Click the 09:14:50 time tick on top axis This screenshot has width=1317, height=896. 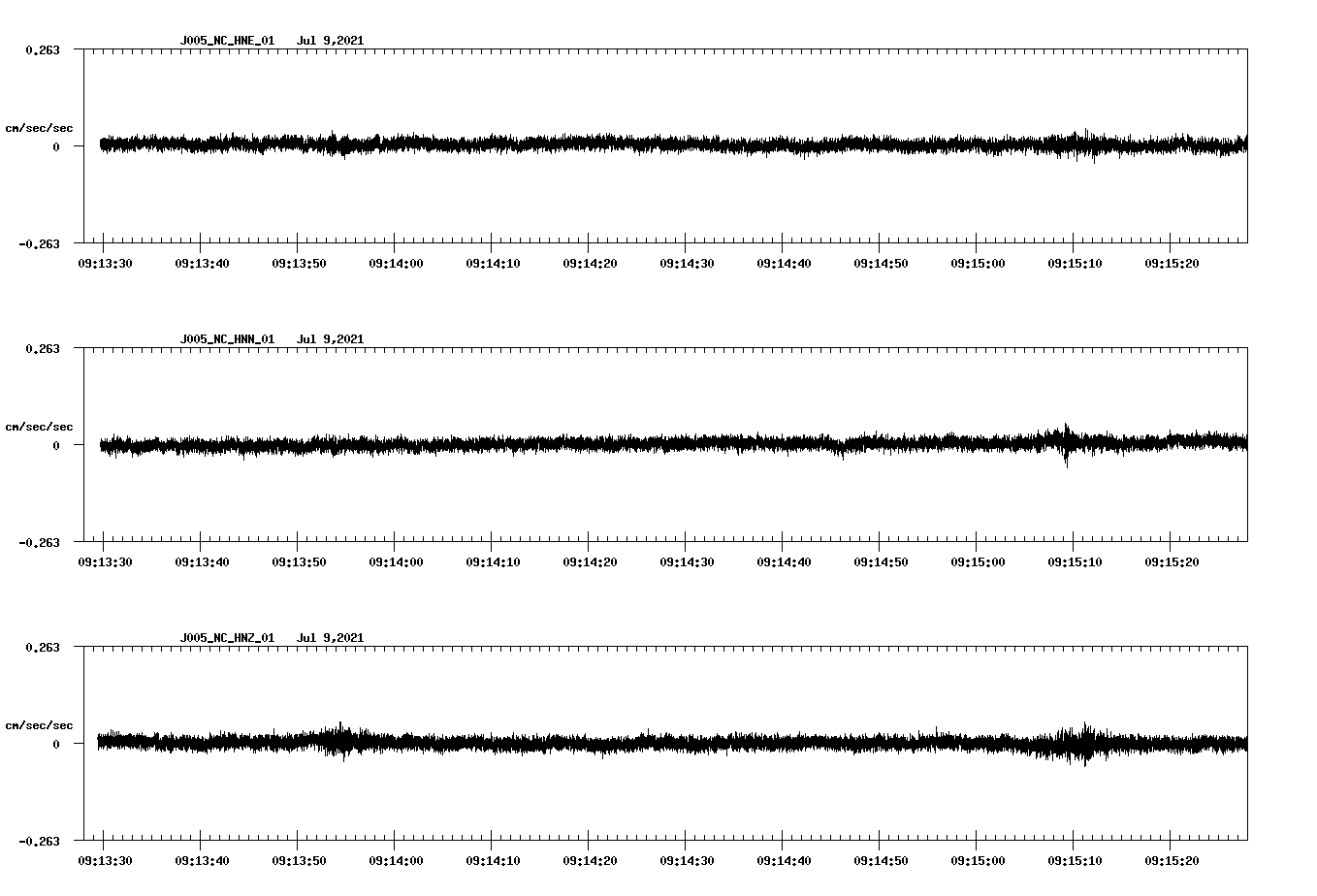(x=880, y=262)
